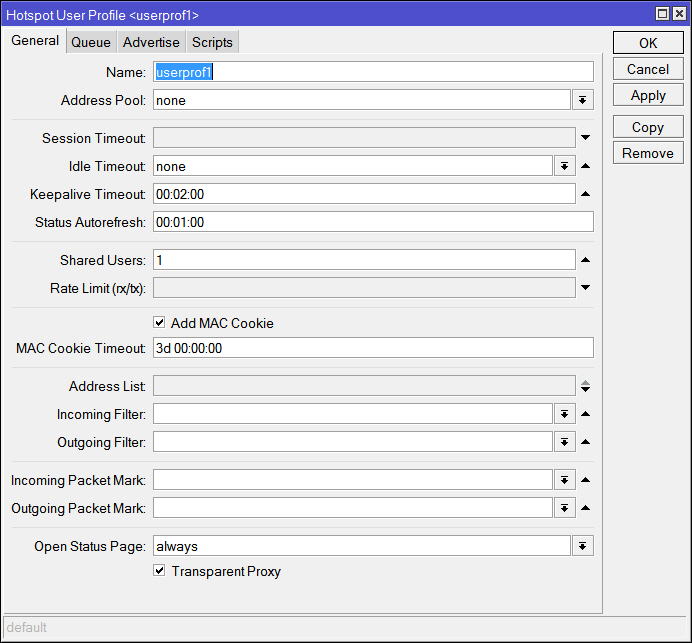Click the MAC Cookie Timeout input field
This screenshot has height=643, width=692.
click(x=372, y=348)
